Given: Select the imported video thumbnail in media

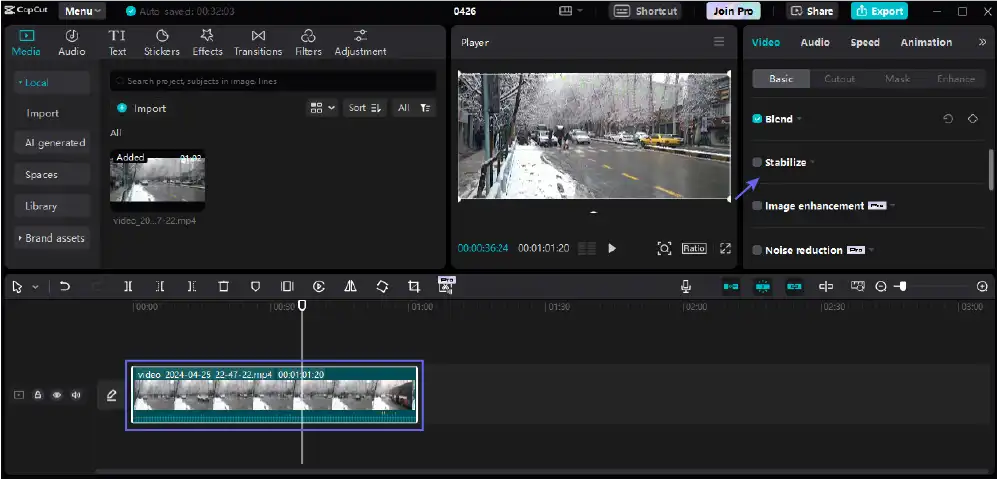Looking at the screenshot, I should (157, 180).
